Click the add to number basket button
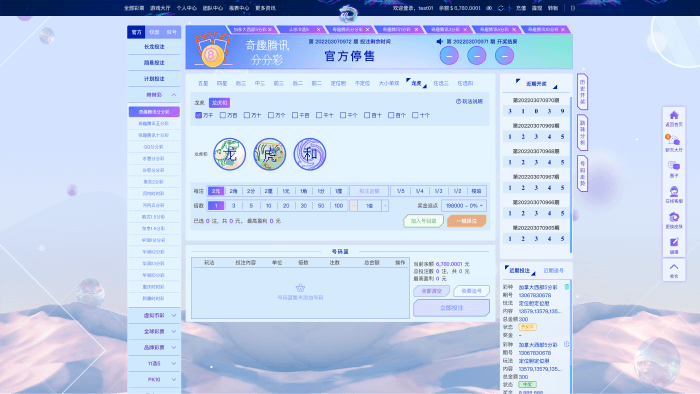700x394 pixels. tap(423, 221)
